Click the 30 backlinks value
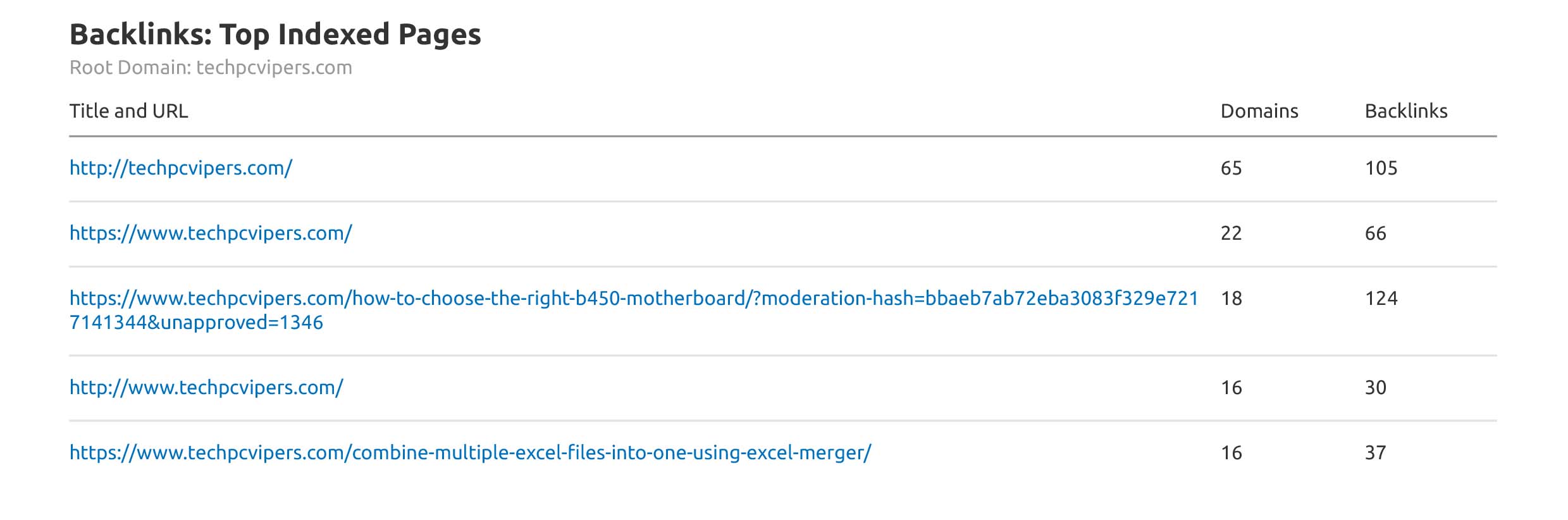1568x520 pixels. (x=1375, y=388)
